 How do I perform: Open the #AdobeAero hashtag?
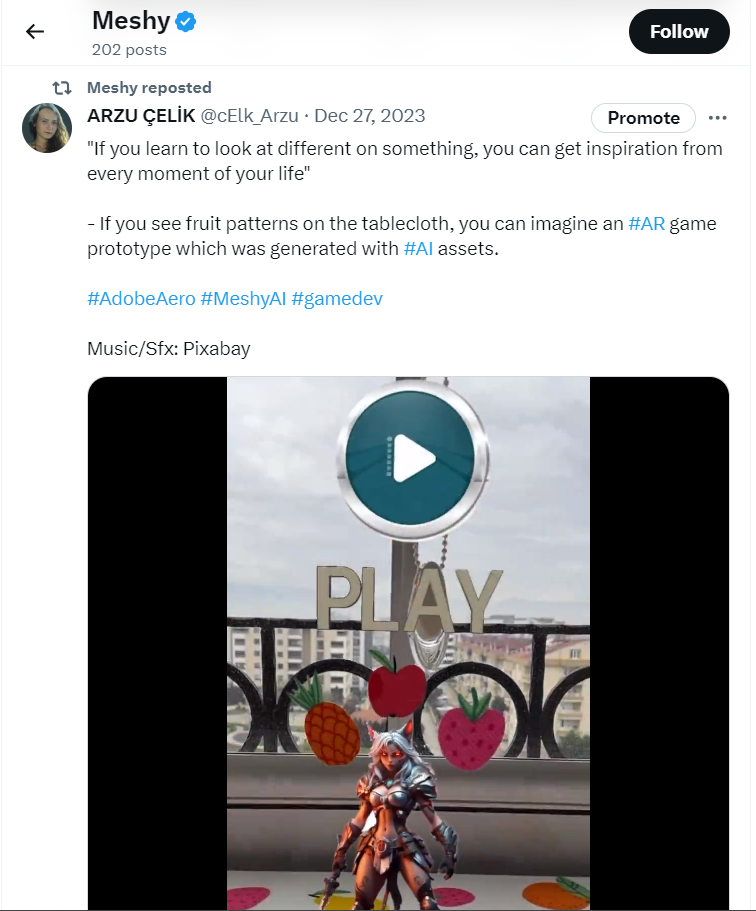141,299
